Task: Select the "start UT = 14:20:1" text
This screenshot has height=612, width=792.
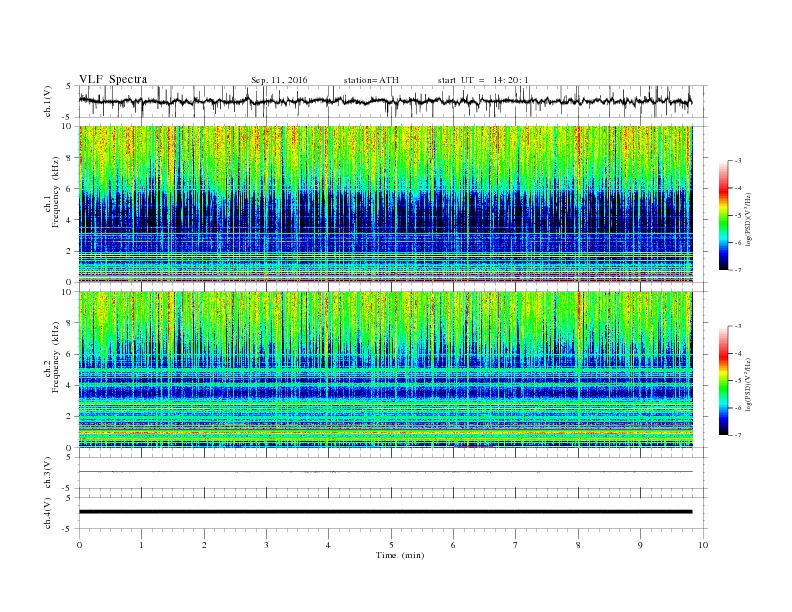Action: click(483, 80)
